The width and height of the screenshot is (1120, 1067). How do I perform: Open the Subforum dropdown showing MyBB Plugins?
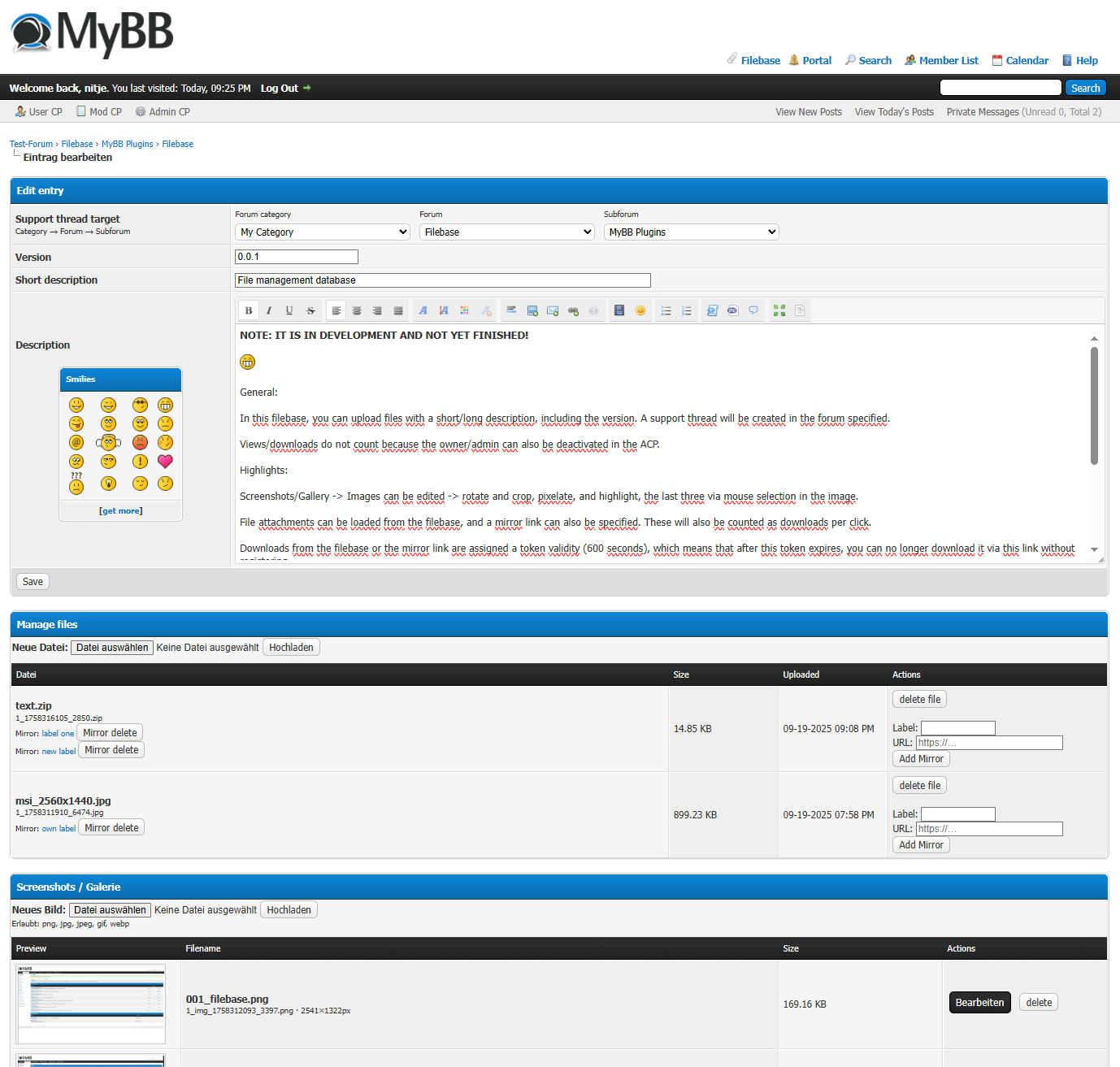click(x=691, y=232)
